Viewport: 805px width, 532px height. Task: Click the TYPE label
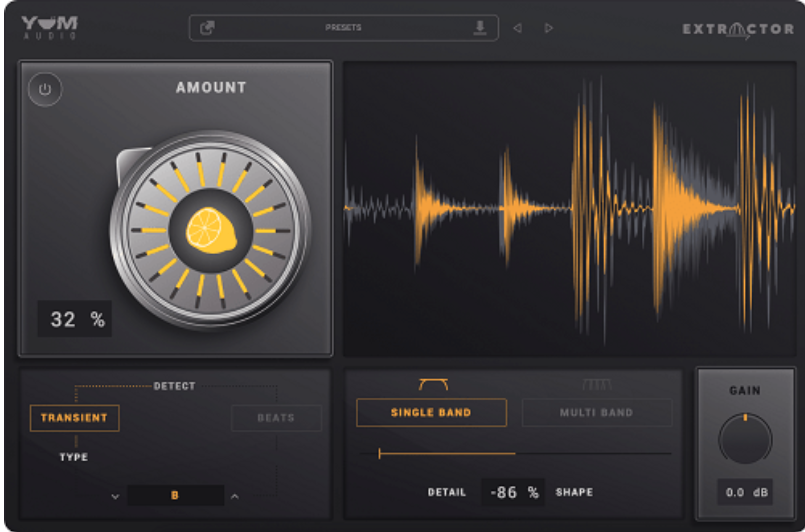click(74, 457)
